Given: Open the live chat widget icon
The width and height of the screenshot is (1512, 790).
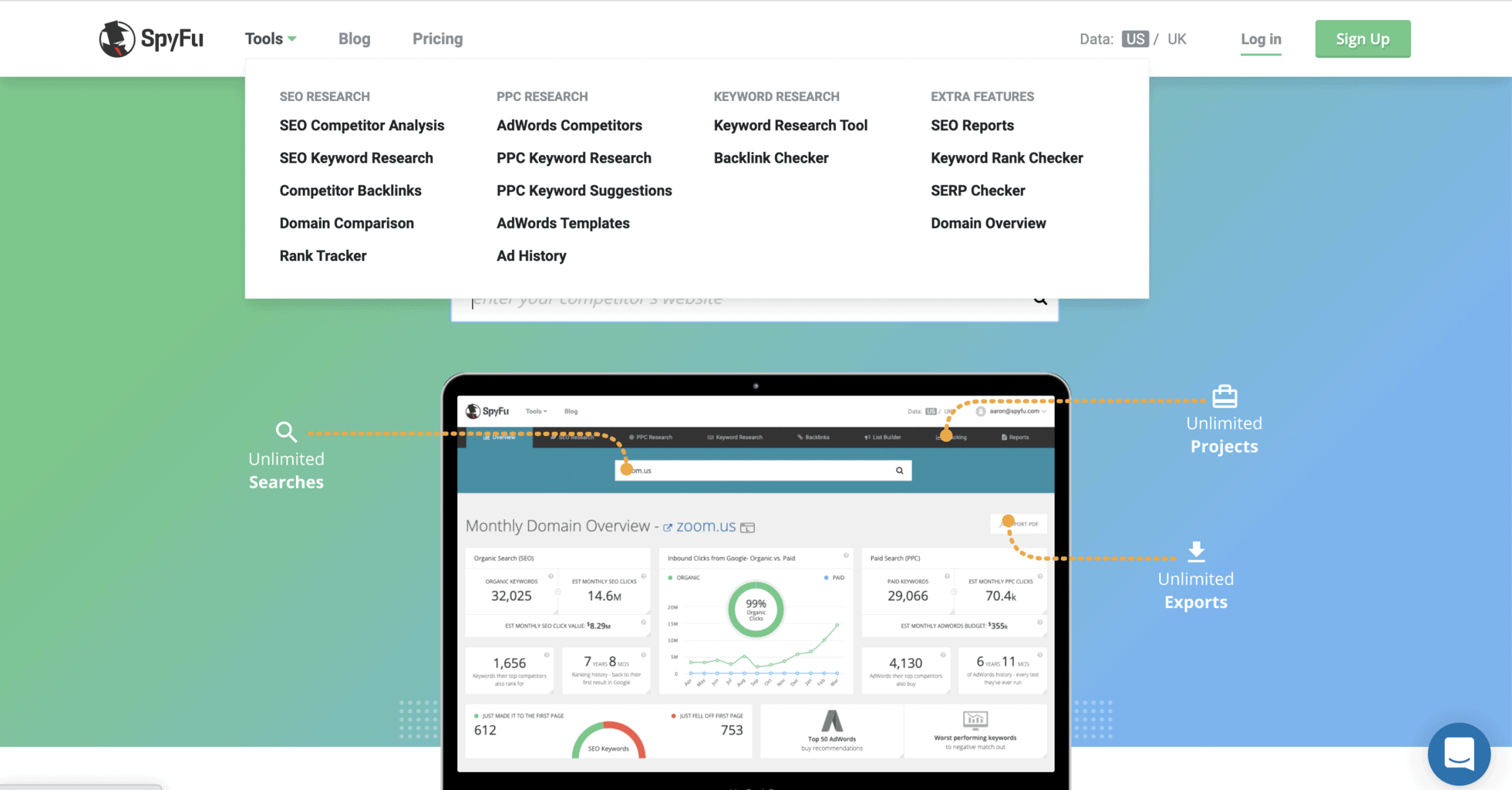Looking at the screenshot, I should (x=1459, y=754).
